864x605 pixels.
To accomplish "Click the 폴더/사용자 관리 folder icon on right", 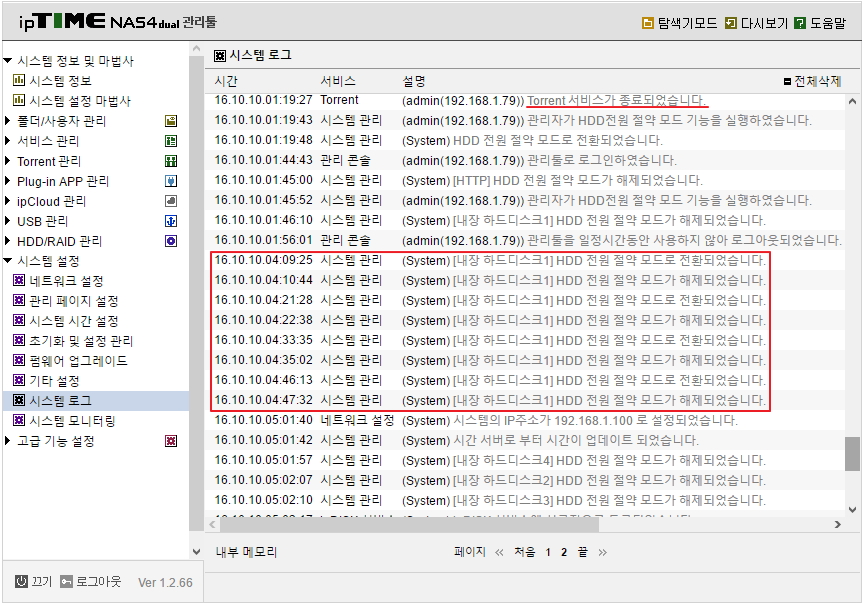I will pyautogui.click(x=171, y=121).
